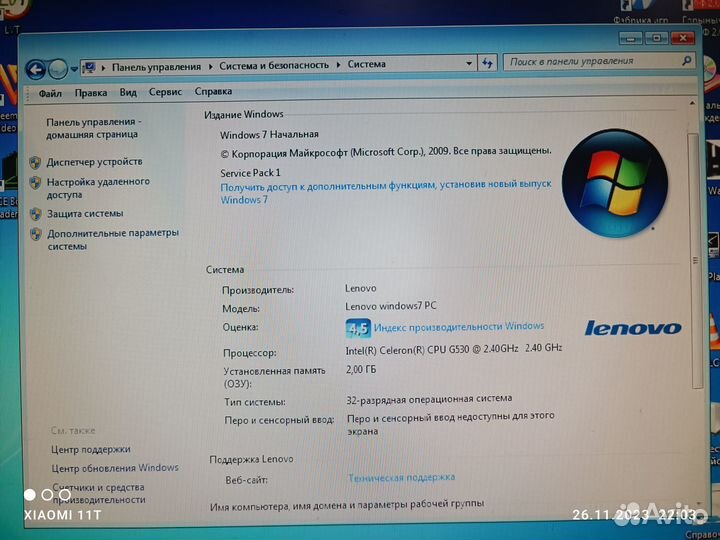Click shield icon beside 'Настройка удаленного доступа'

(x=35, y=183)
